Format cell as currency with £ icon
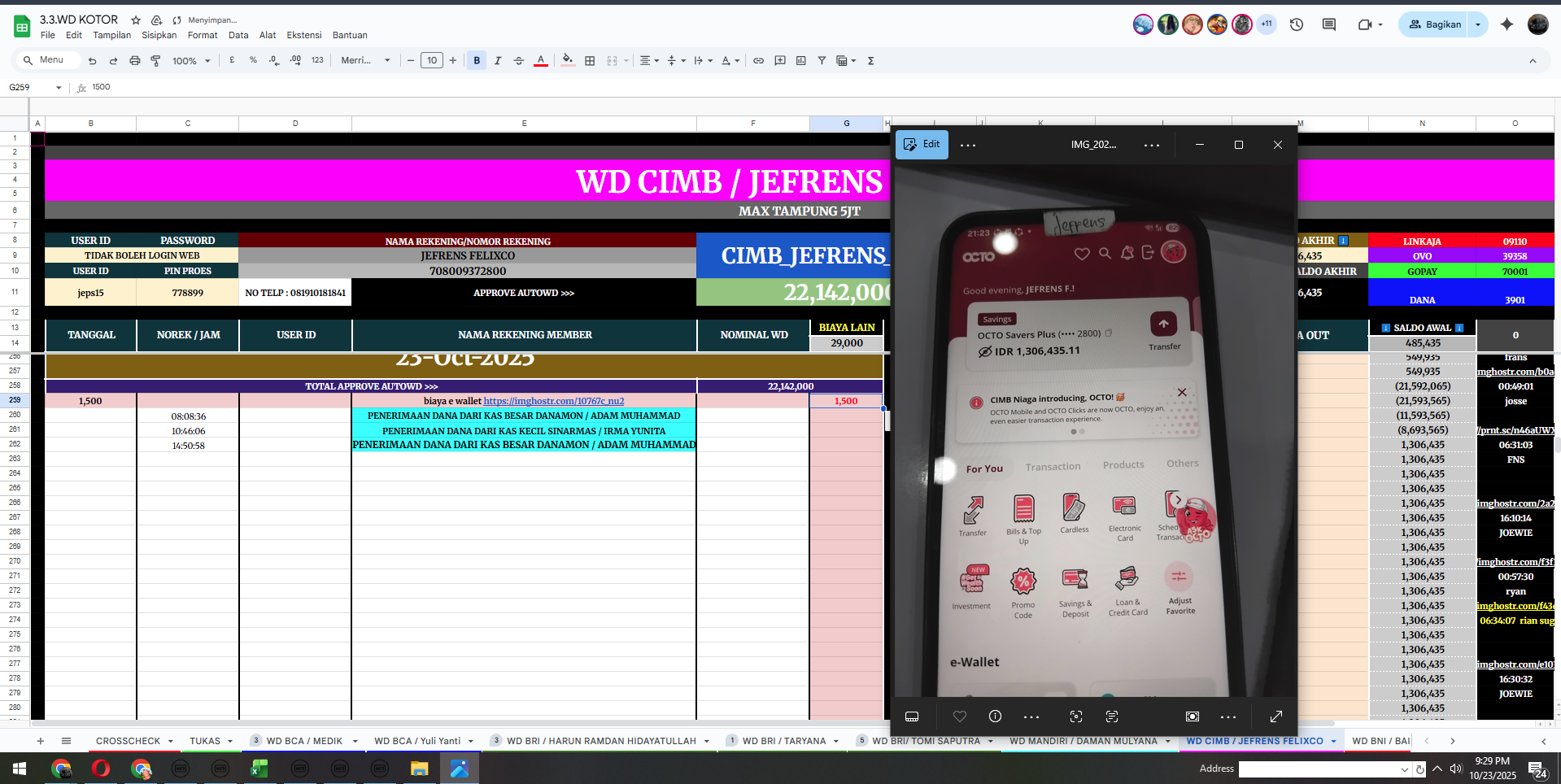The height and width of the screenshot is (784, 1561). (233, 60)
